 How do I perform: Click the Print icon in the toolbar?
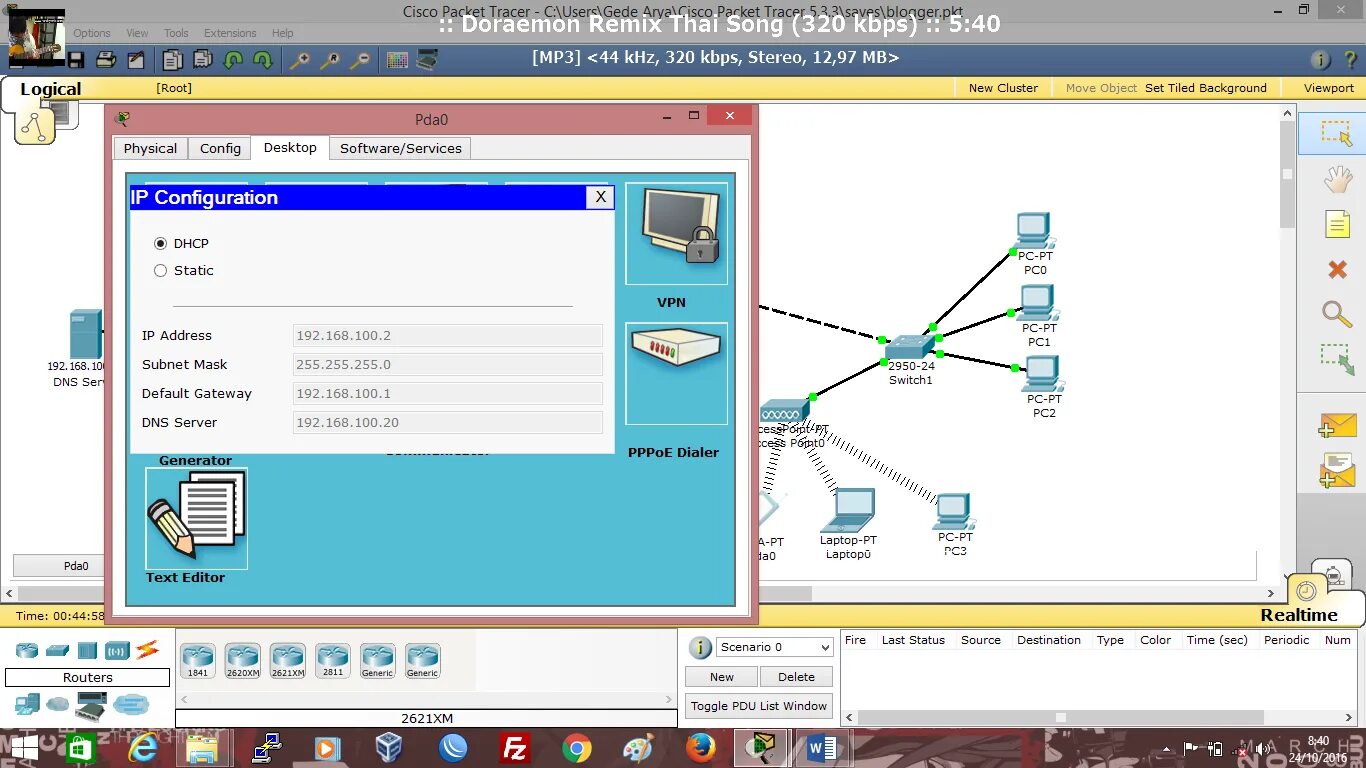point(106,60)
